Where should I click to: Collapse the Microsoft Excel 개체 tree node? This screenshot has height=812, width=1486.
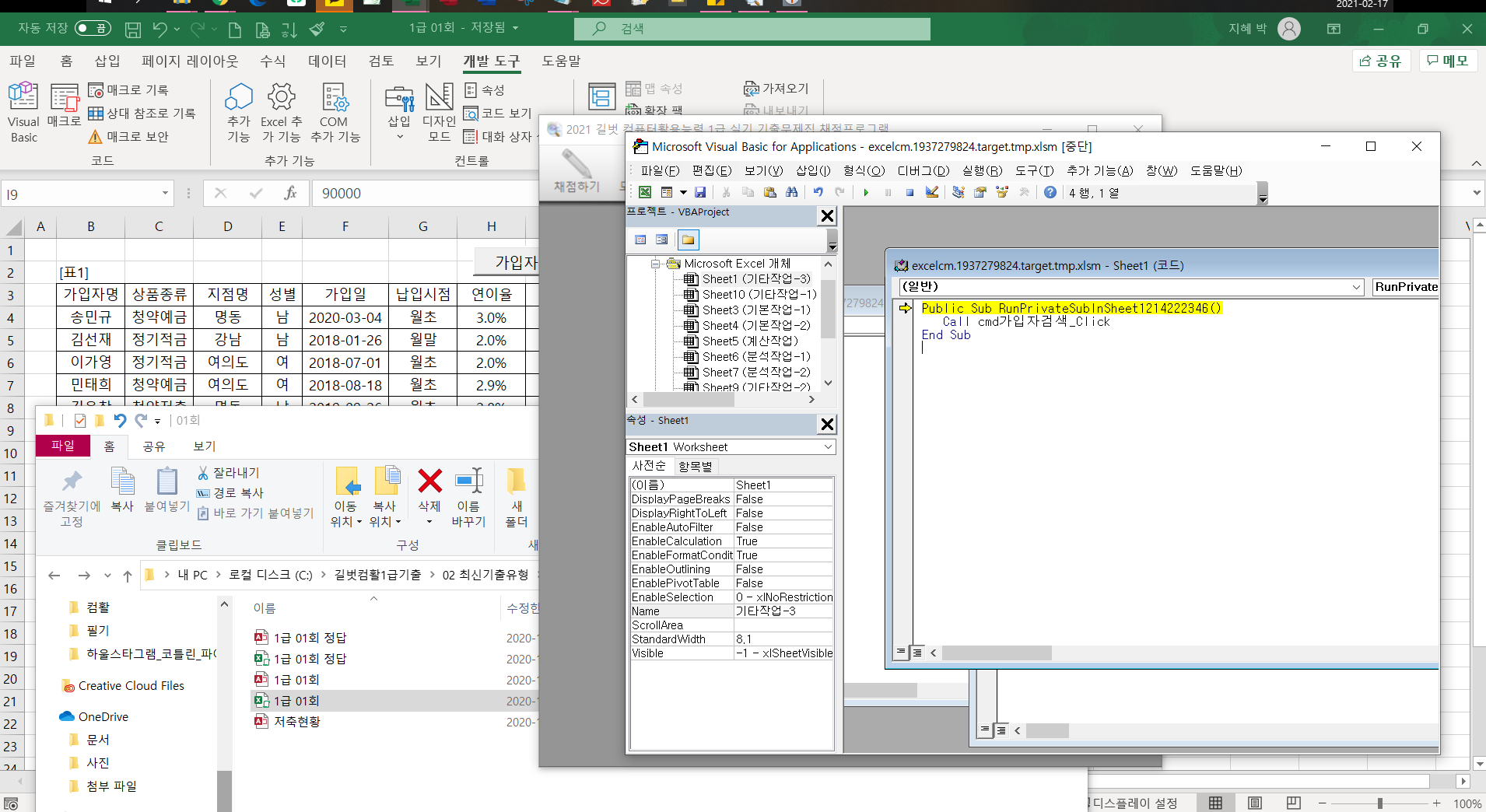656,264
